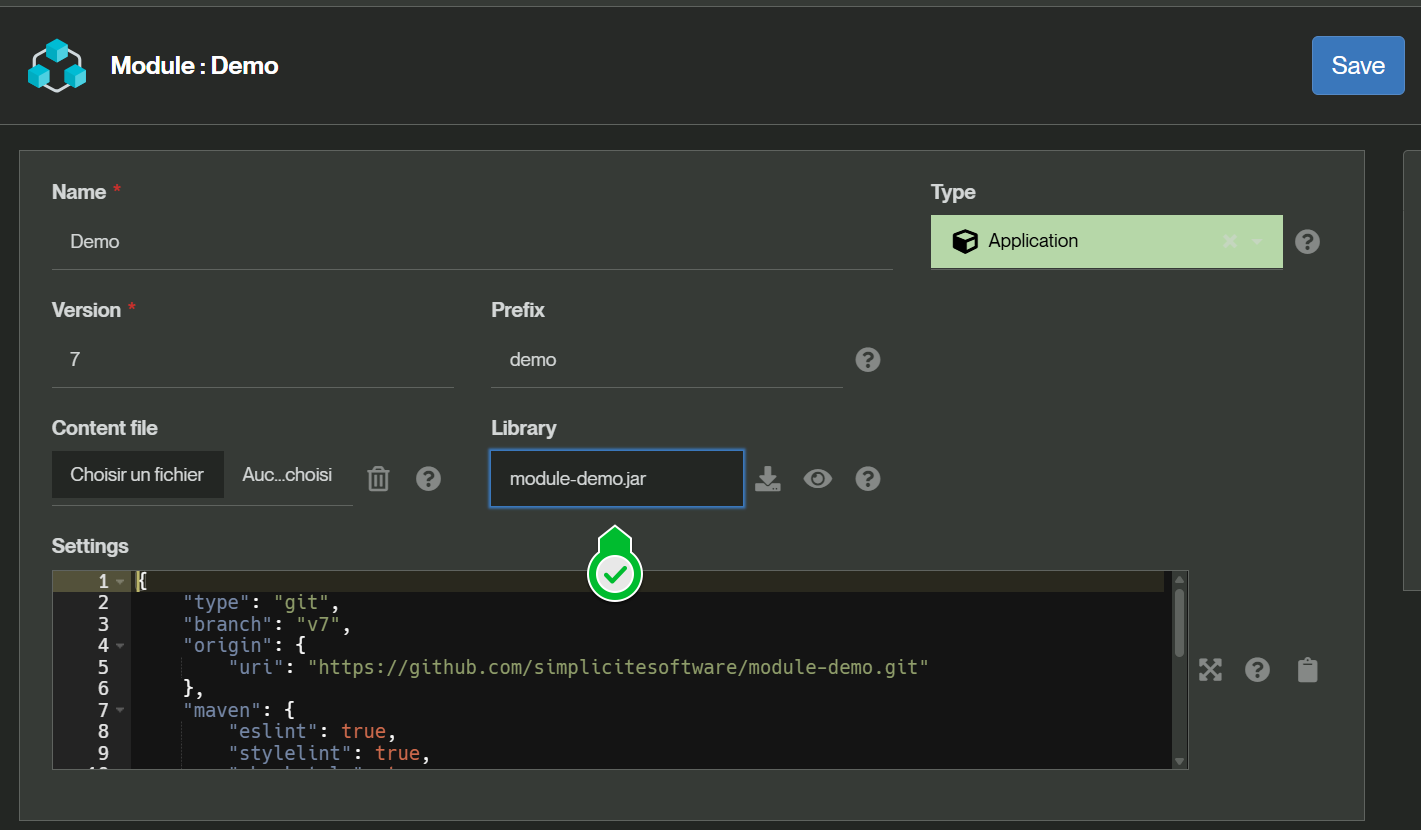Click the "eslint": true line

pyautogui.click(x=313, y=732)
